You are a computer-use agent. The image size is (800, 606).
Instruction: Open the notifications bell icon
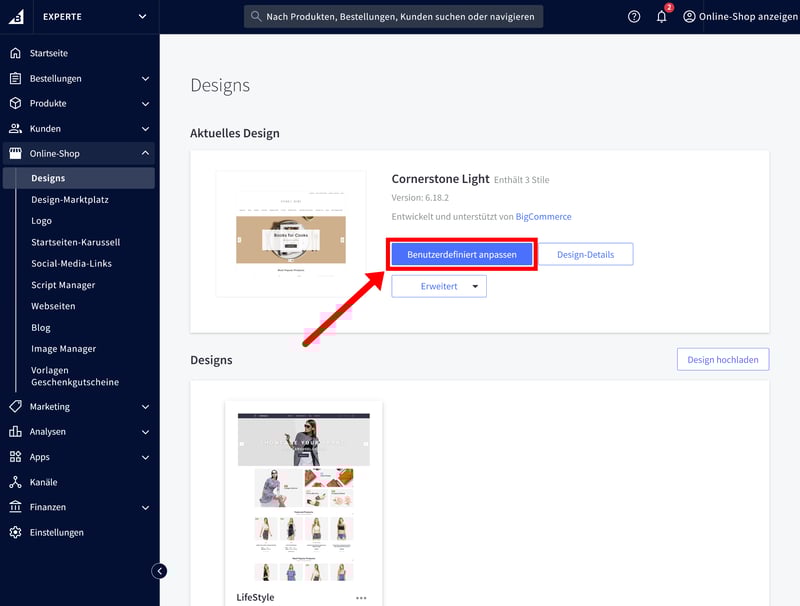click(662, 17)
